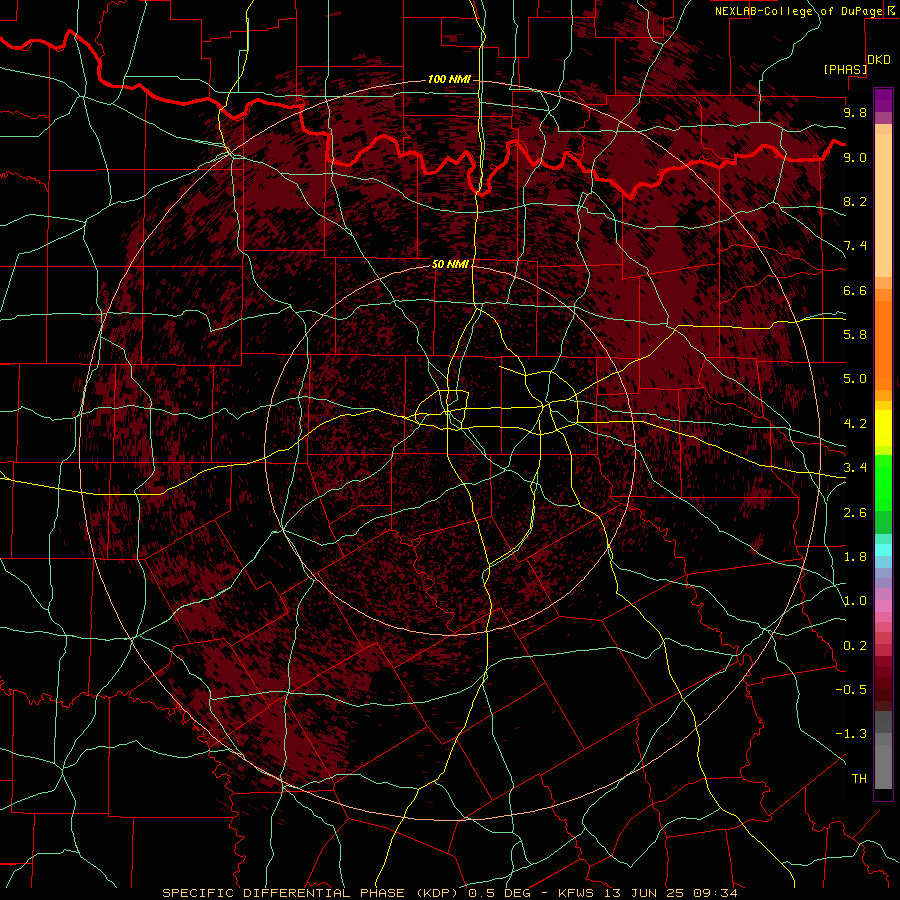The width and height of the screenshot is (900, 900).
Task: Click the 0.2 scale value
Action: pos(855,646)
